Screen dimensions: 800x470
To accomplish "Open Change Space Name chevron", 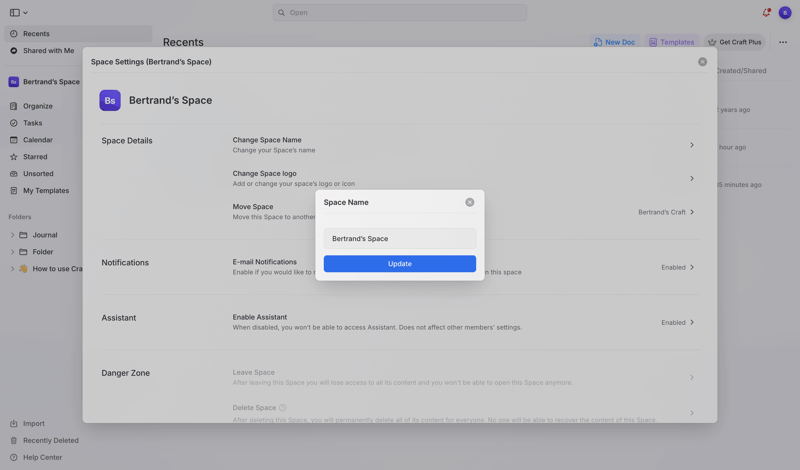I will (691, 145).
